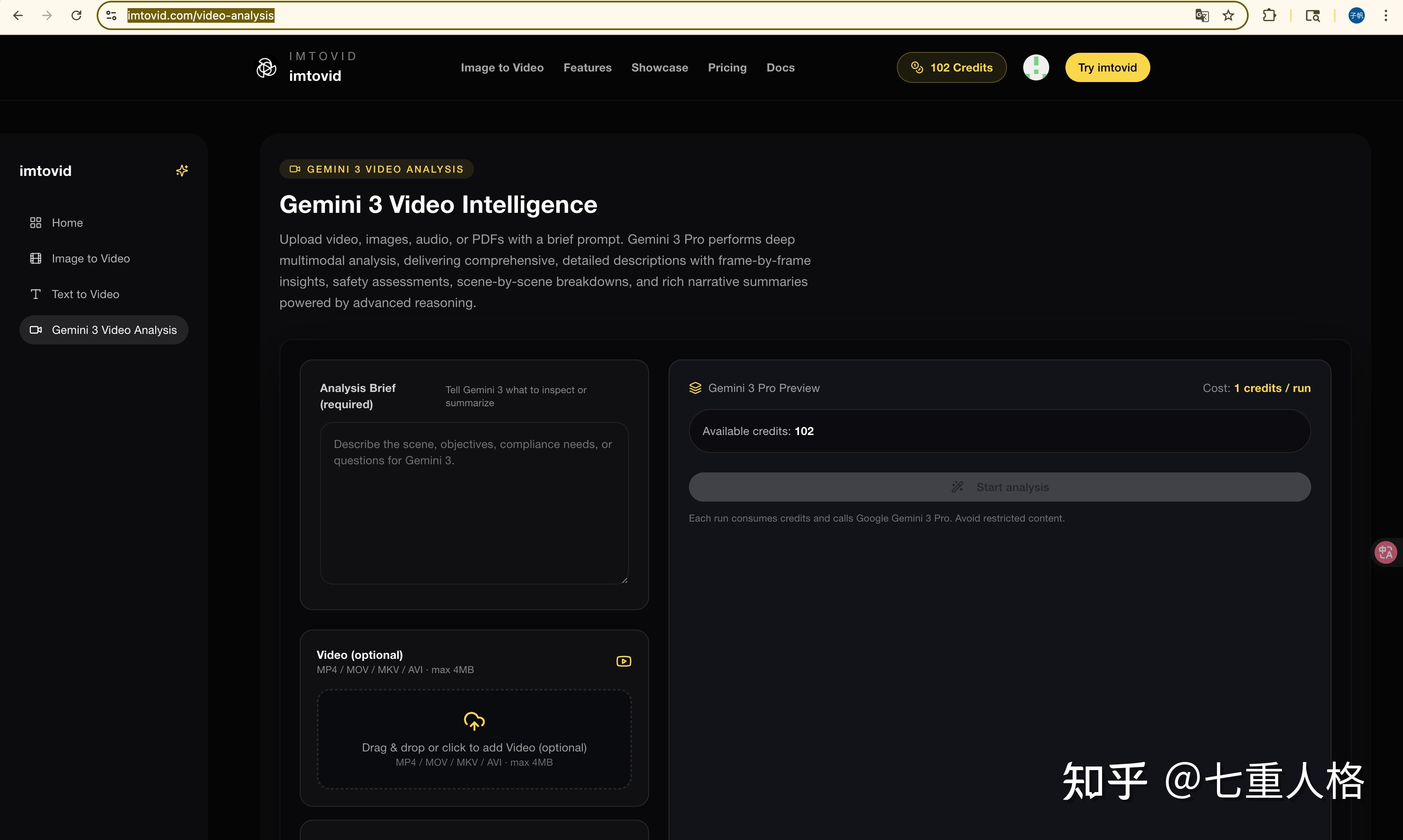Click the Try imtovid button
The image size is (1403, 840).
(1107, 67)
